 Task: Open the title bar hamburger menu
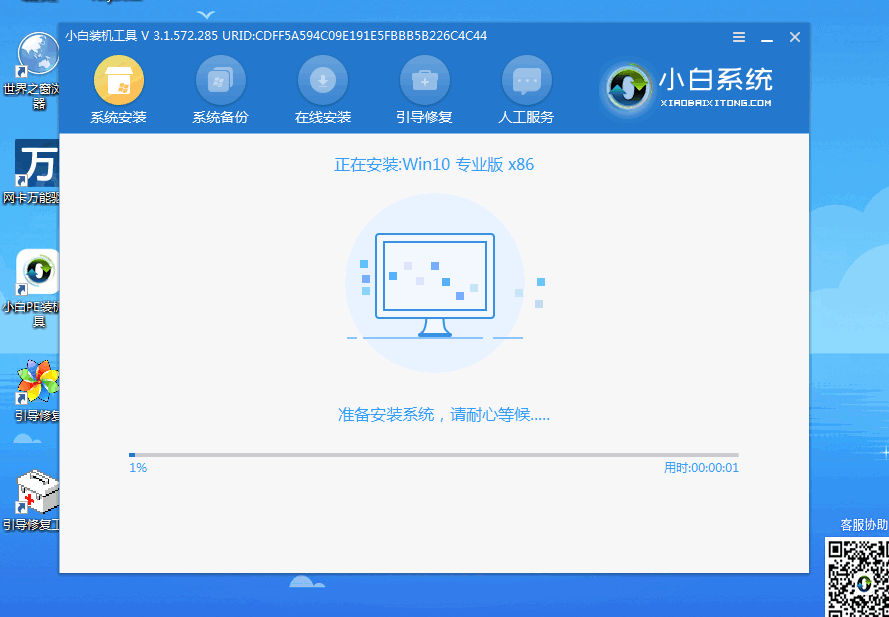click(739, 37)
